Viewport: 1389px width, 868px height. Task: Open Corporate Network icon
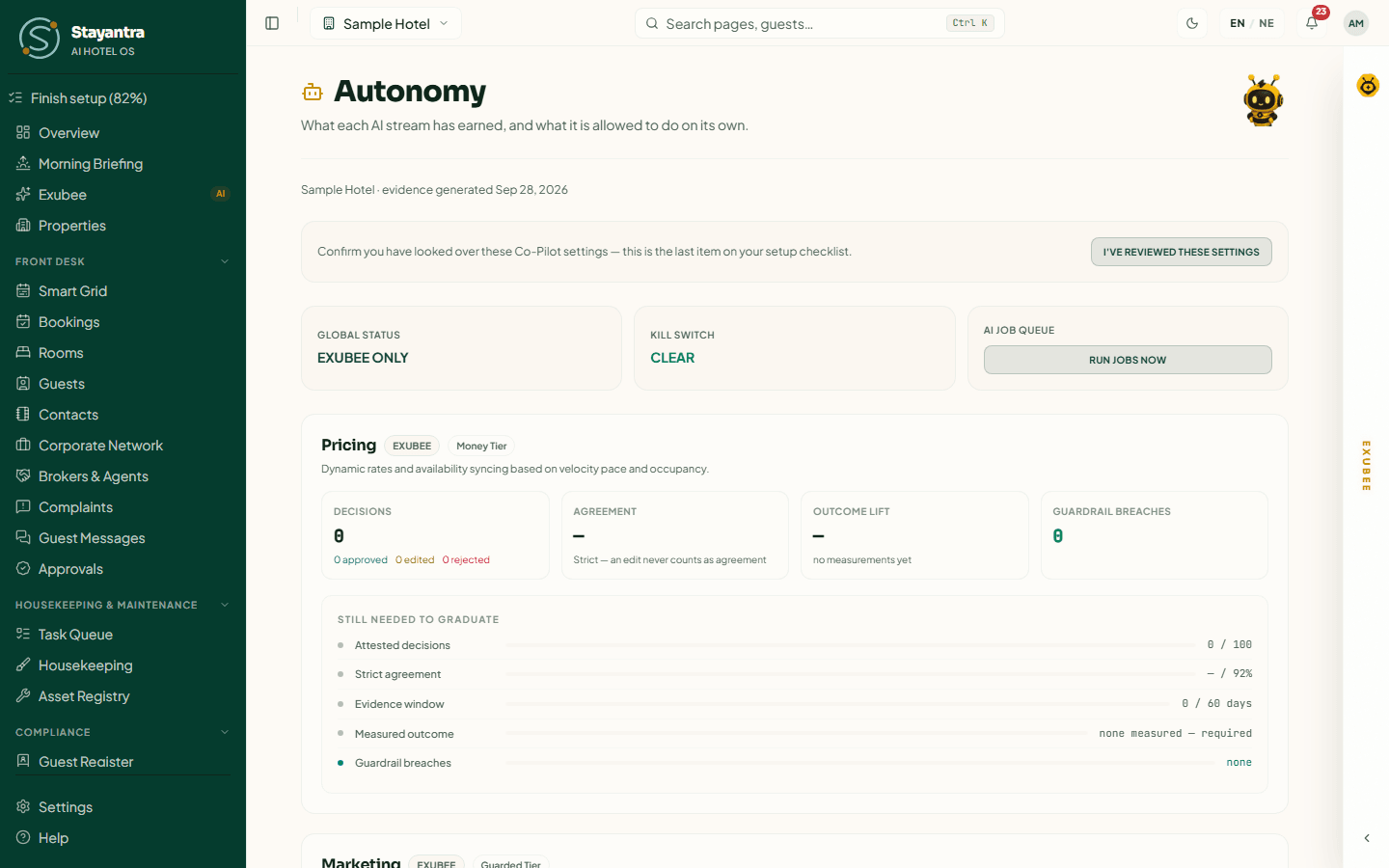pyautogui.click(x=23, y=445)
